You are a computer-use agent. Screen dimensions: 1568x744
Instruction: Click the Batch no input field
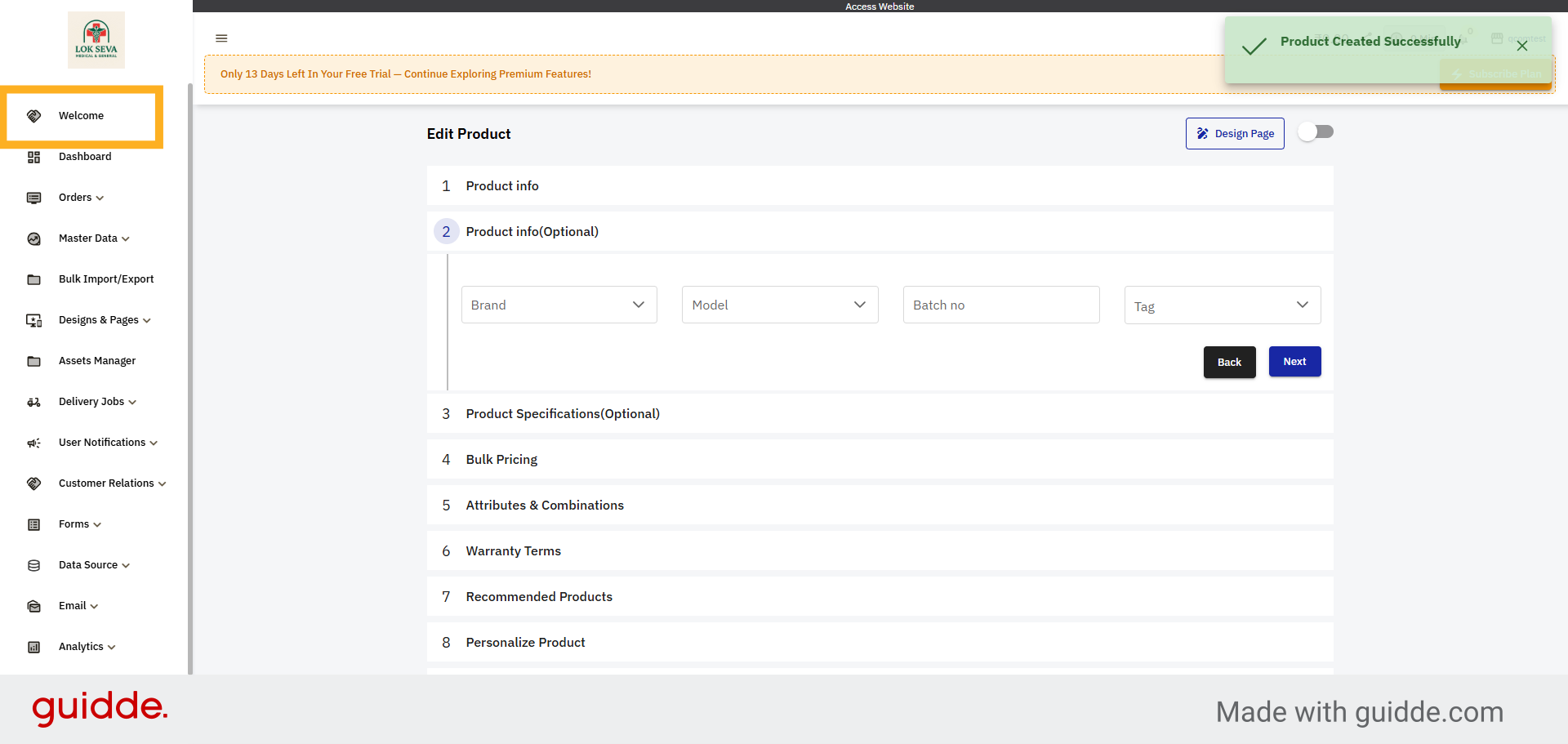(1000, 305)
